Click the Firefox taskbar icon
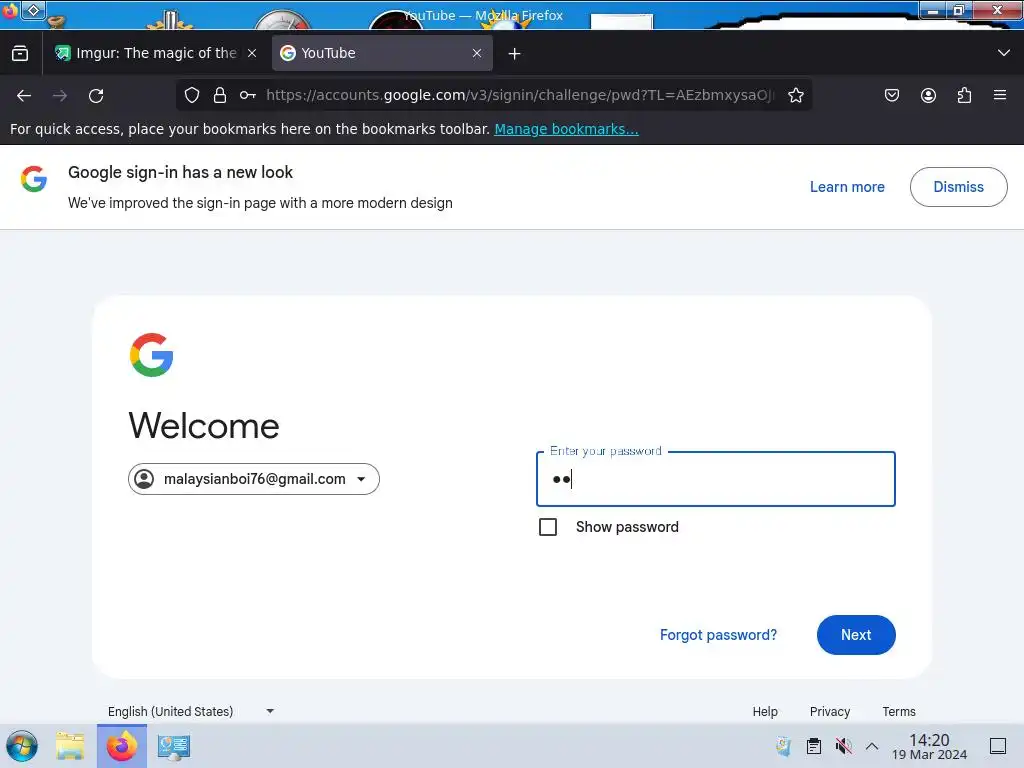 pos(122,746)
